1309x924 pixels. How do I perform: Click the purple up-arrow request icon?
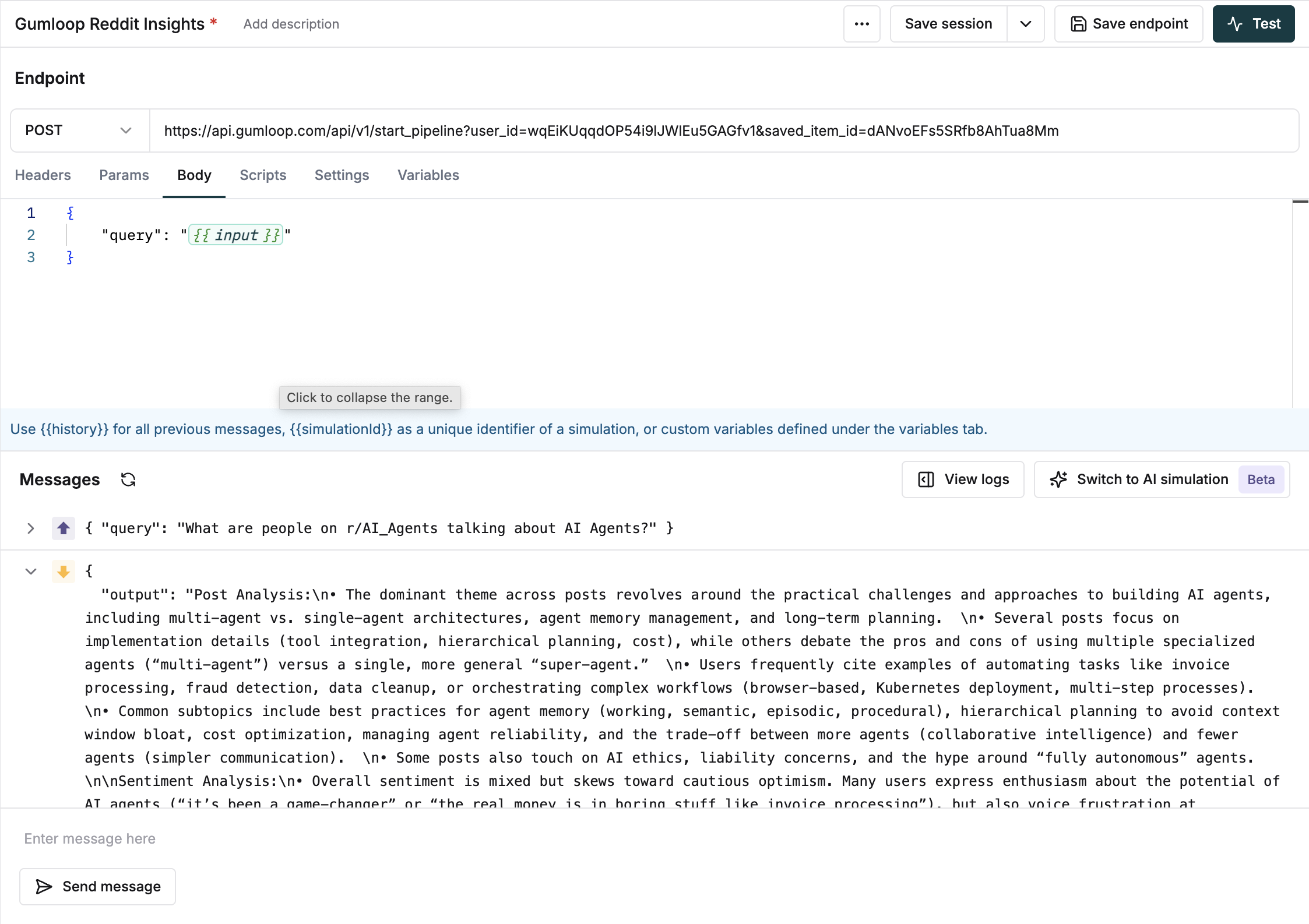point(64,528)
